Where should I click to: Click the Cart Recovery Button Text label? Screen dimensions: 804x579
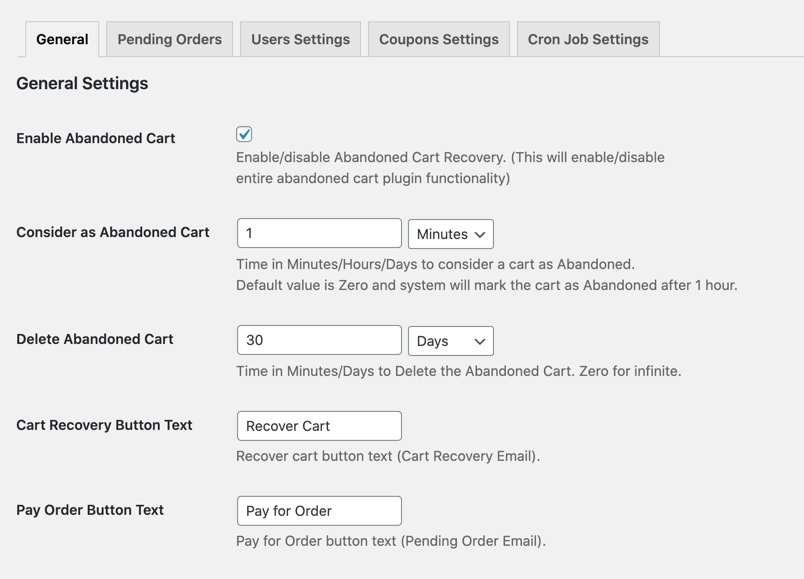[104, 425]
